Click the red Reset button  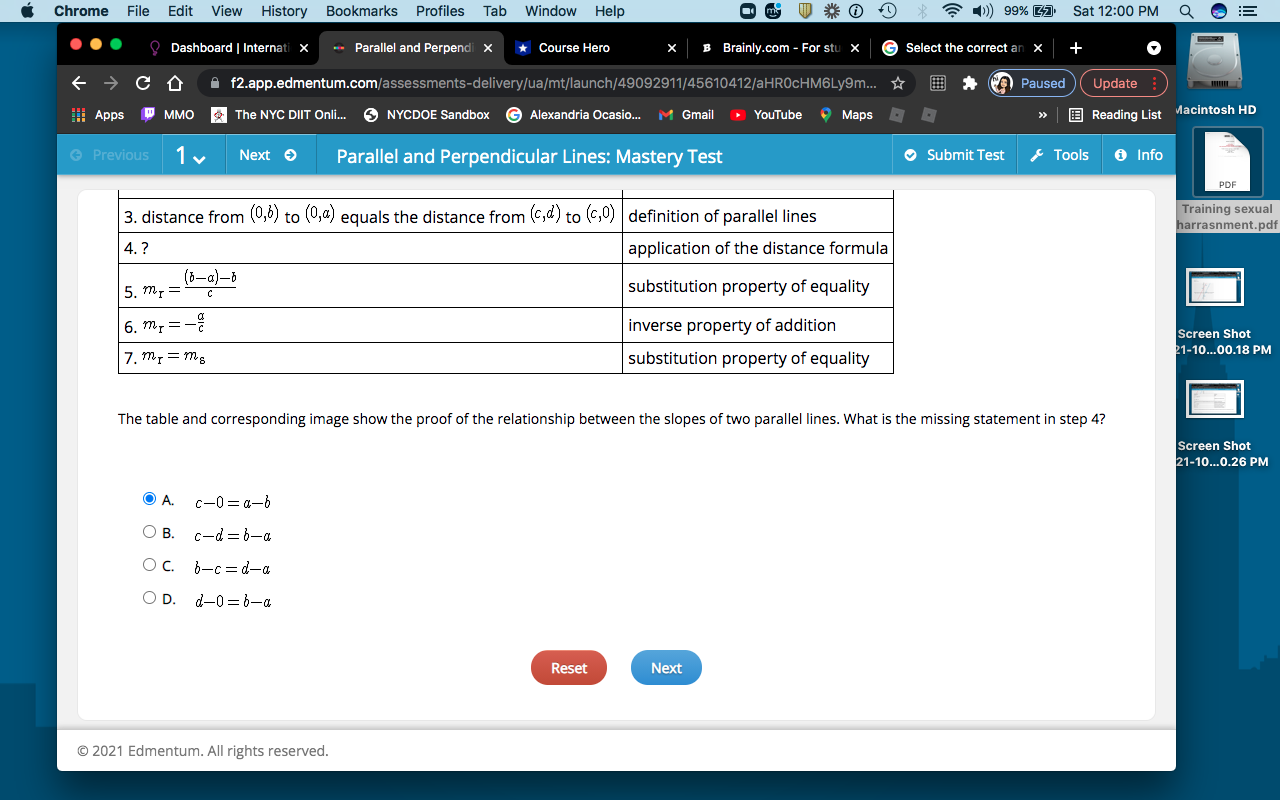(x=569, y=668)
